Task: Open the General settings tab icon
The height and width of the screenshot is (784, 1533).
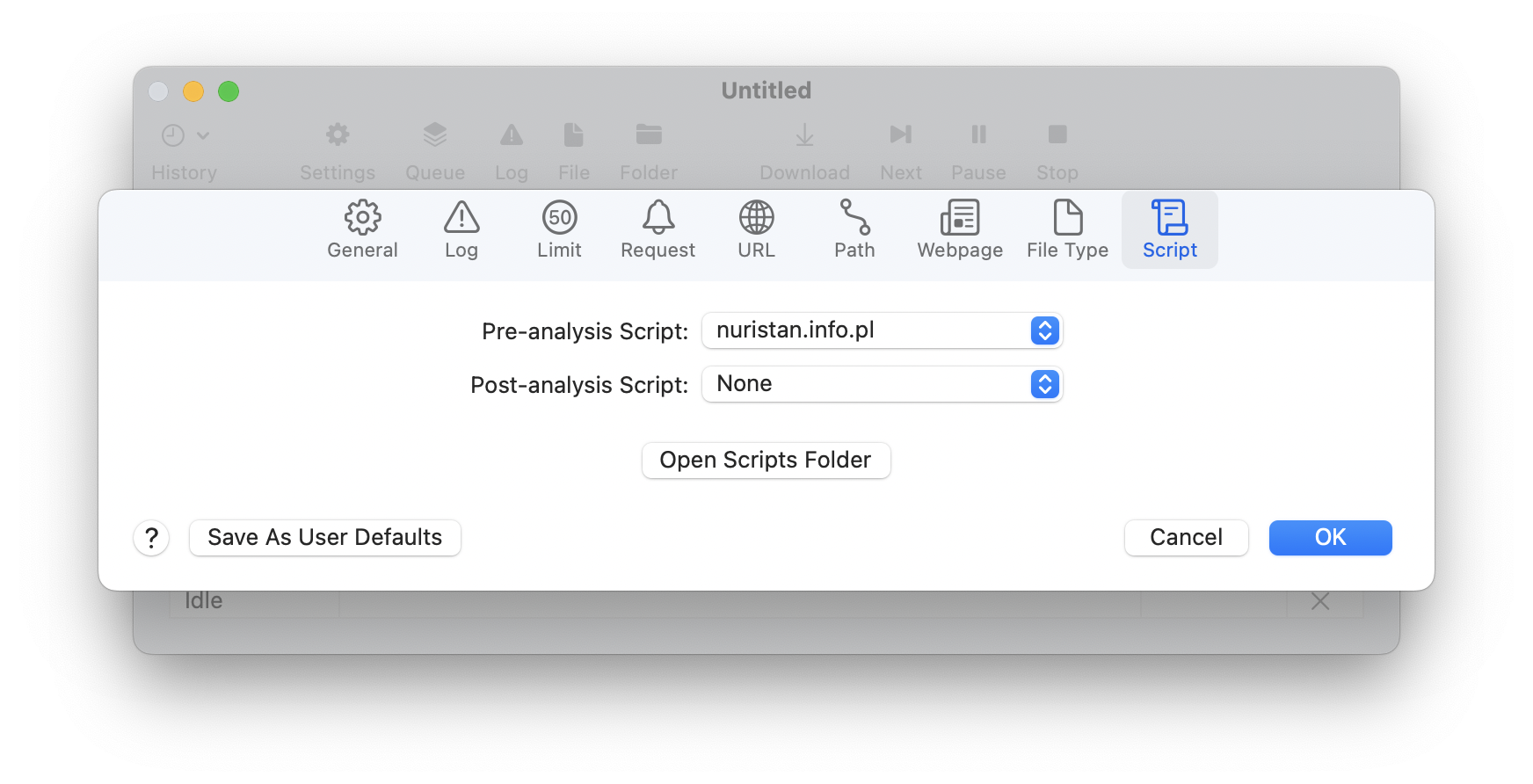Action: pos(362,217)
